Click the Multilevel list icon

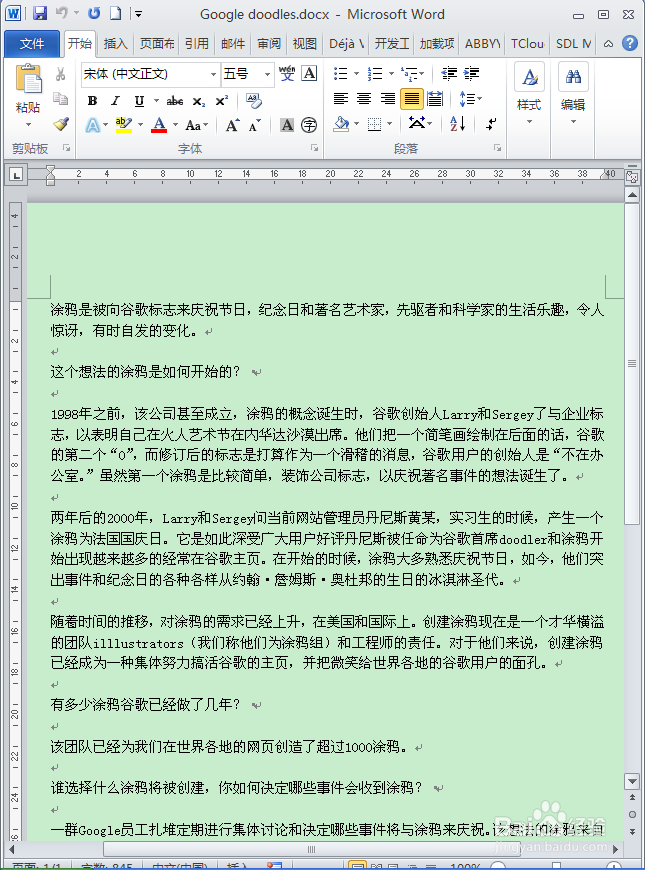click(x=409, y=73)
